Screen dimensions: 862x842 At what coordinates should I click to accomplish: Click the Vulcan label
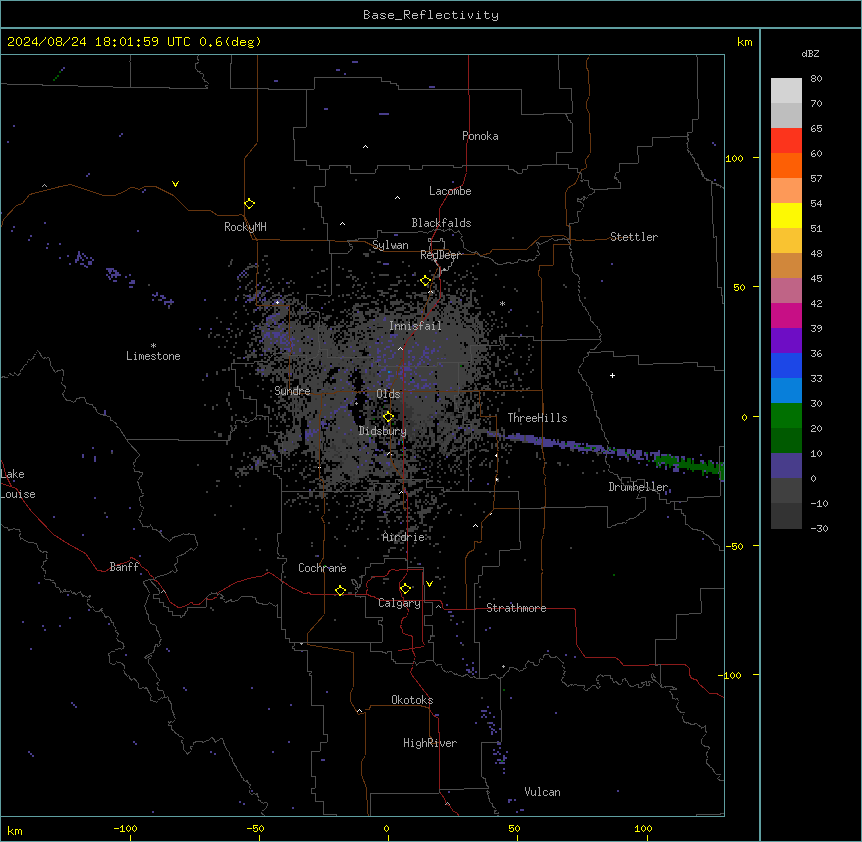click(x=543, y=792)
